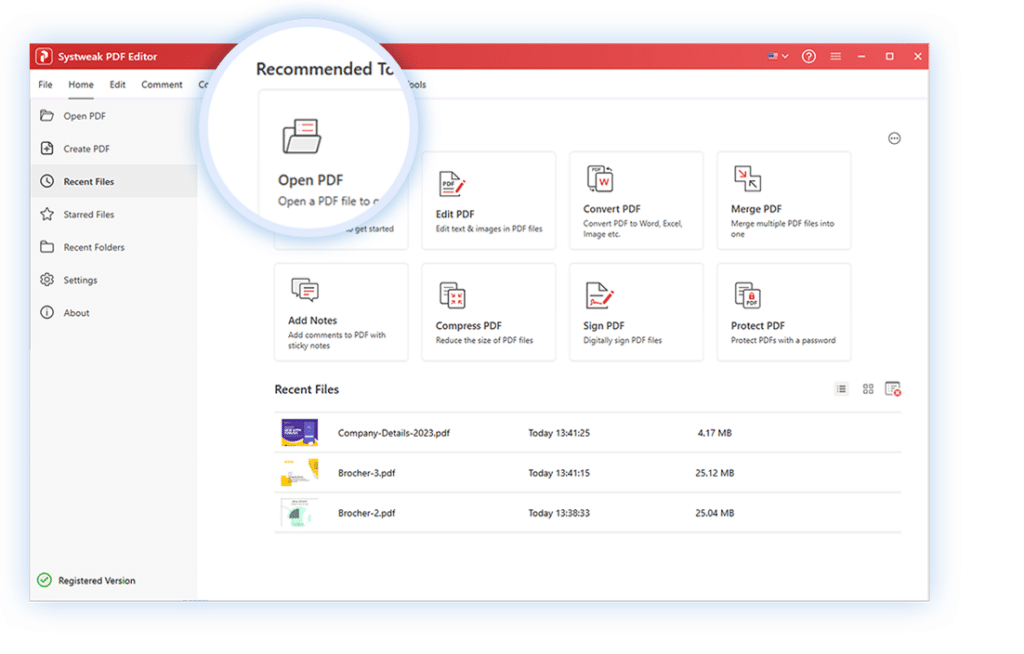Click the Add Notes tool icon
1024x654 pixels.
point(304,290)
